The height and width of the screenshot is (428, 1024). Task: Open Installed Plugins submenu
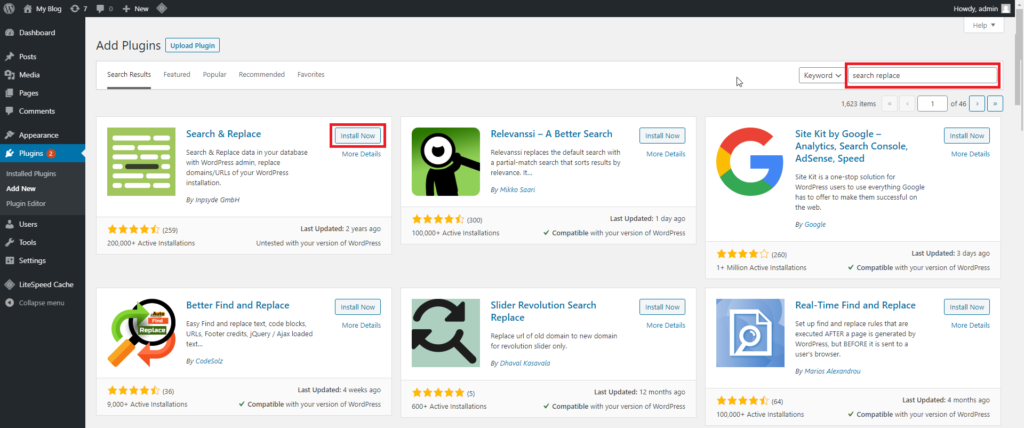tap(31, 174)
